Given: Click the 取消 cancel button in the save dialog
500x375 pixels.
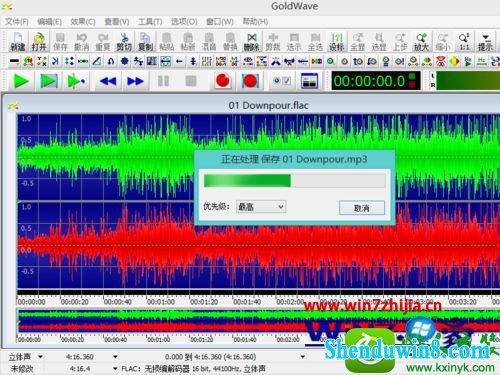Looking at the screenshot, I should 362,208.
